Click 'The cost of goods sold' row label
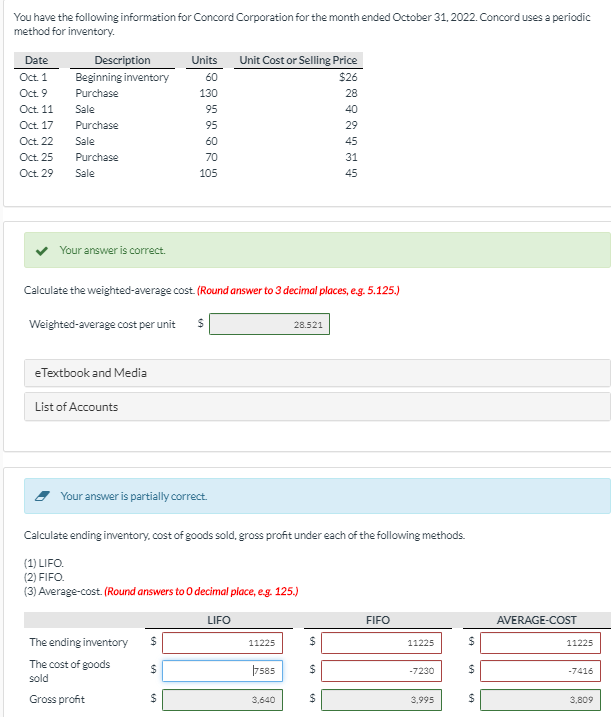 pos(70,671)
